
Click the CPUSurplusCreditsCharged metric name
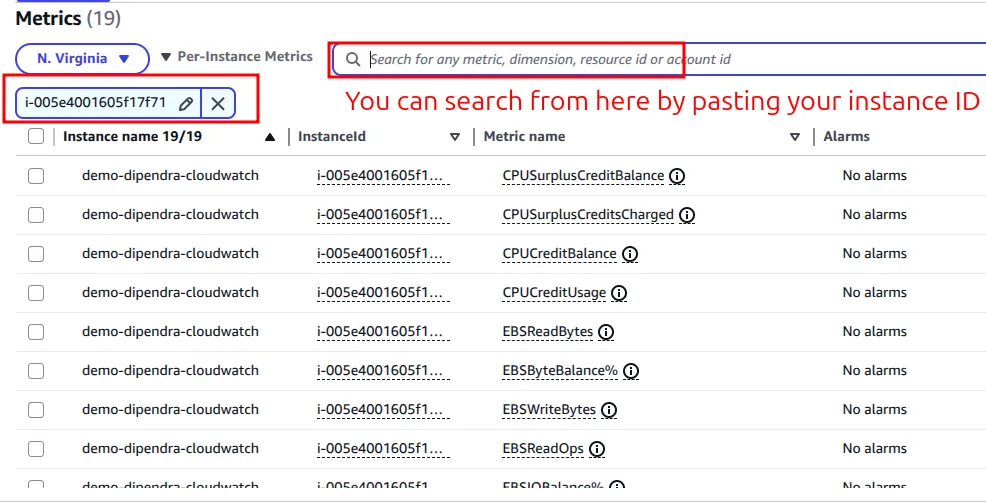click(x=588, y=215)
